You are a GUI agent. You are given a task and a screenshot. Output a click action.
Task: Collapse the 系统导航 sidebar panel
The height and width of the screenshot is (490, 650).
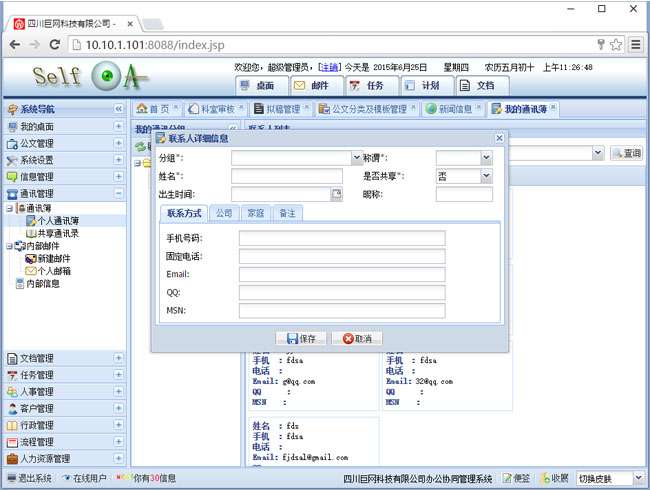[118, 109]
